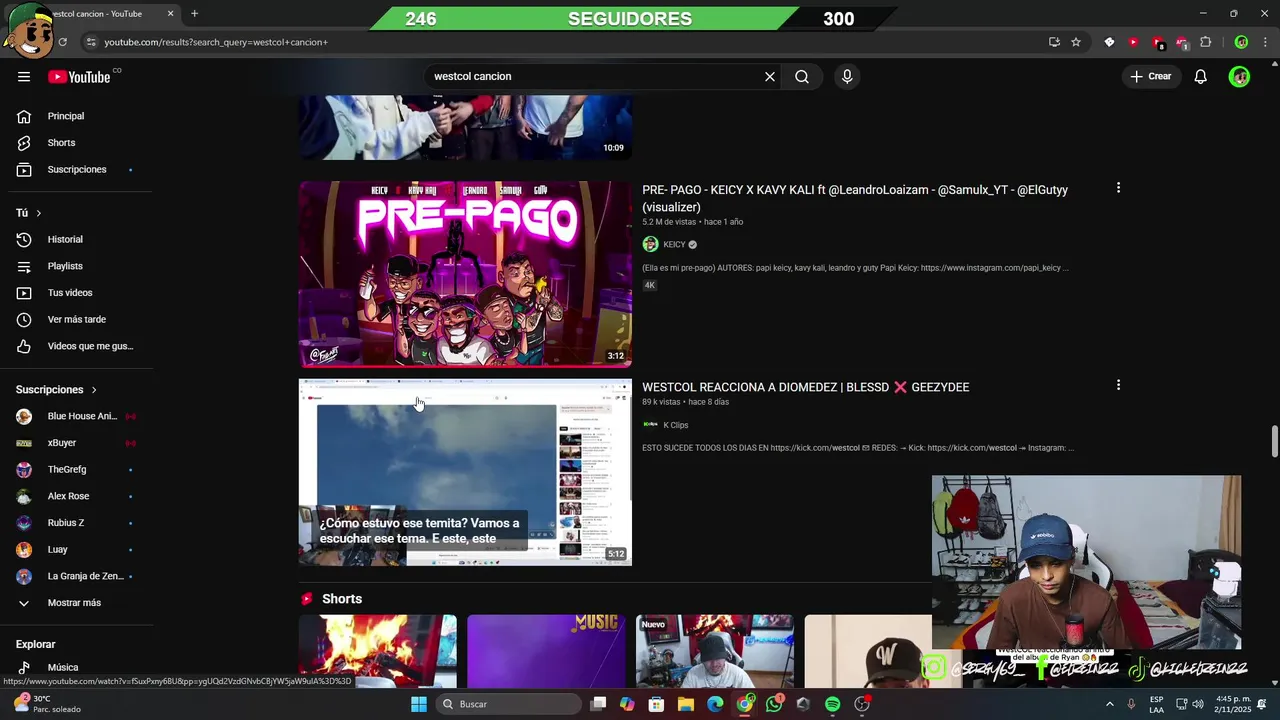This screenshot has width=1280, height=720.
Task: Open Ver más tarde list
Action: tap(77, 319)
